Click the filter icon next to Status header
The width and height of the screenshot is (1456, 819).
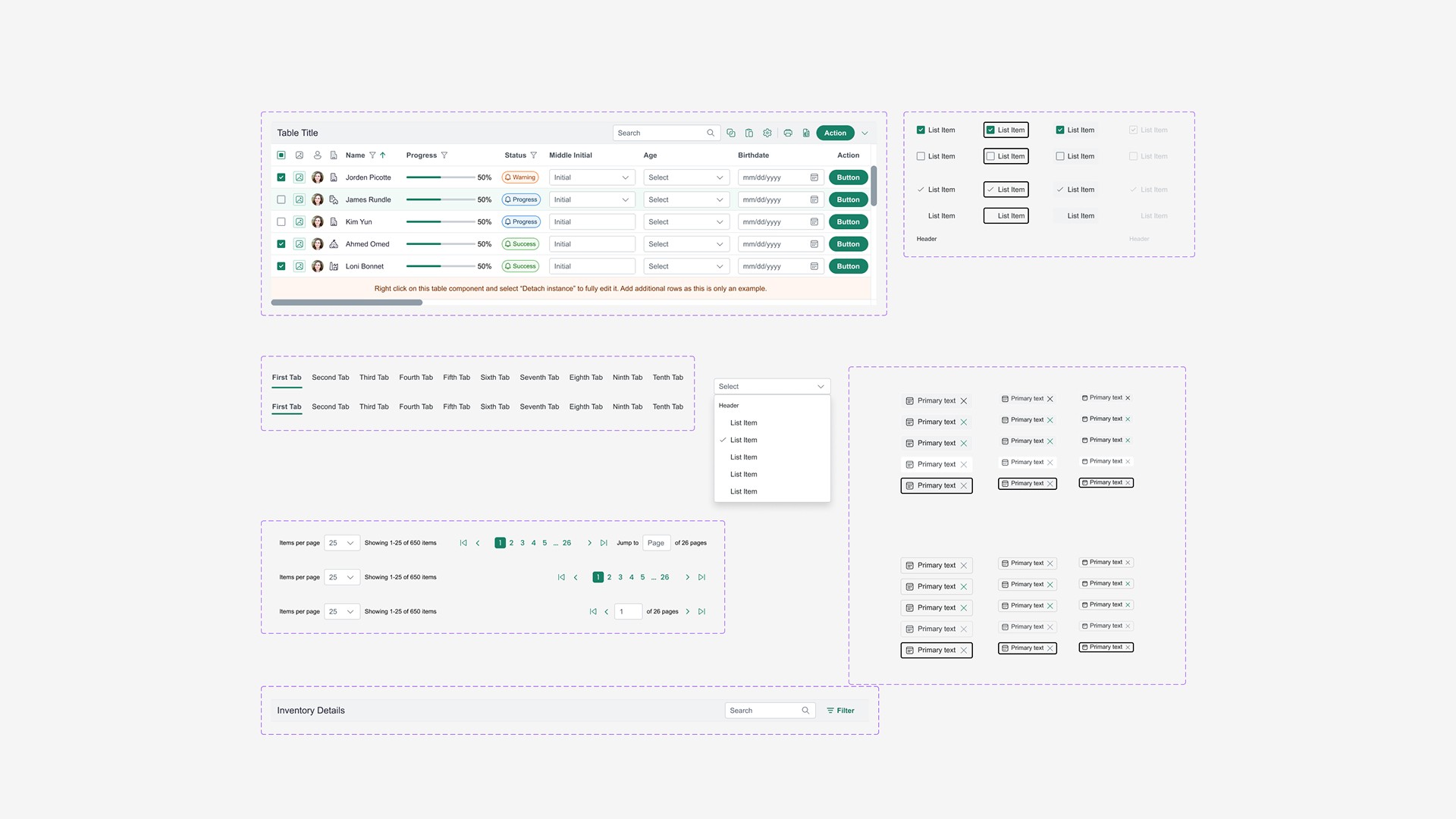(533, 155)
